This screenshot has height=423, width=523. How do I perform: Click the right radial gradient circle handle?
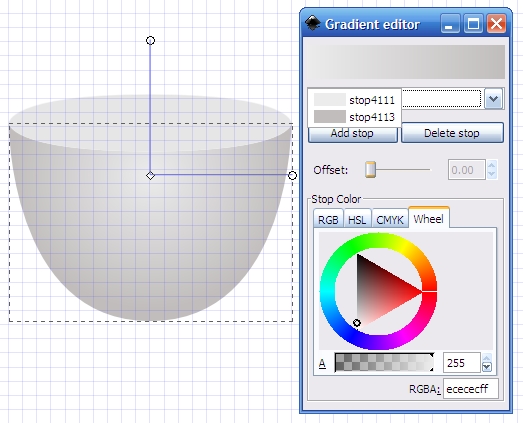pyautogui.click(x=292, y=175)
